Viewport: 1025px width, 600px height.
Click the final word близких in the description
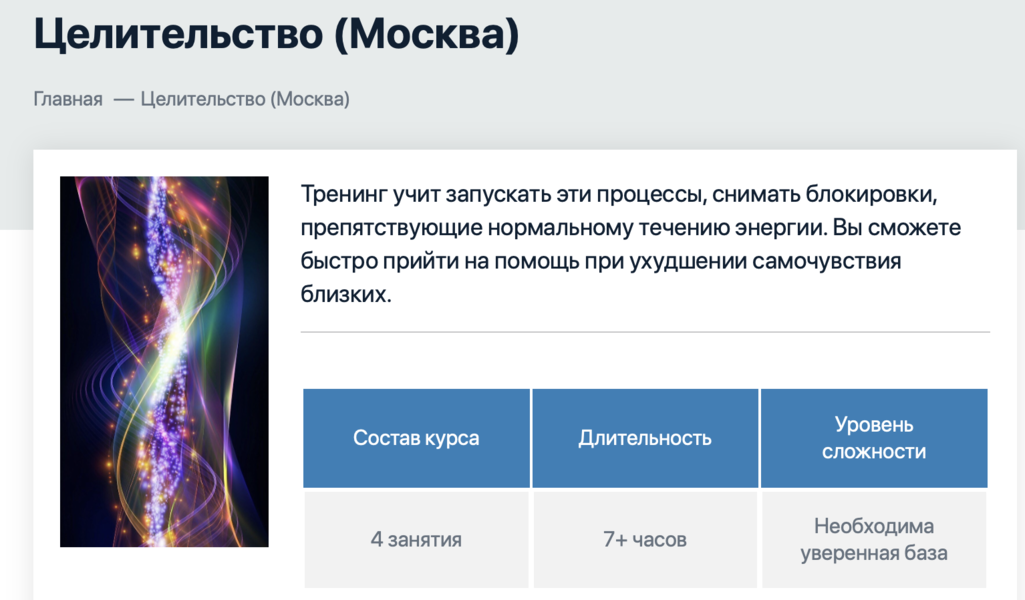344,296
